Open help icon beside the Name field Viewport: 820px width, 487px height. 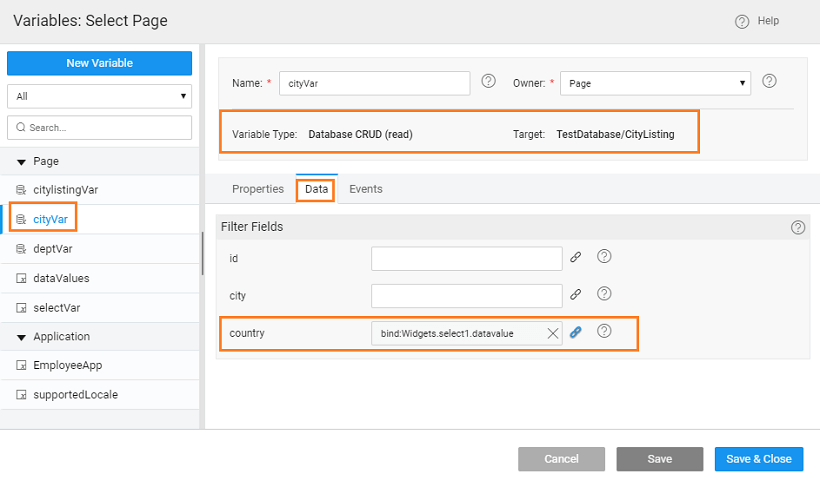coord(489,82)
